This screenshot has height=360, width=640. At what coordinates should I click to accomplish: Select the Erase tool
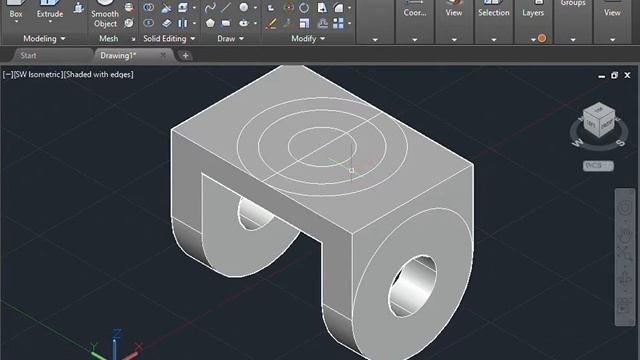(x=271, y=23)
